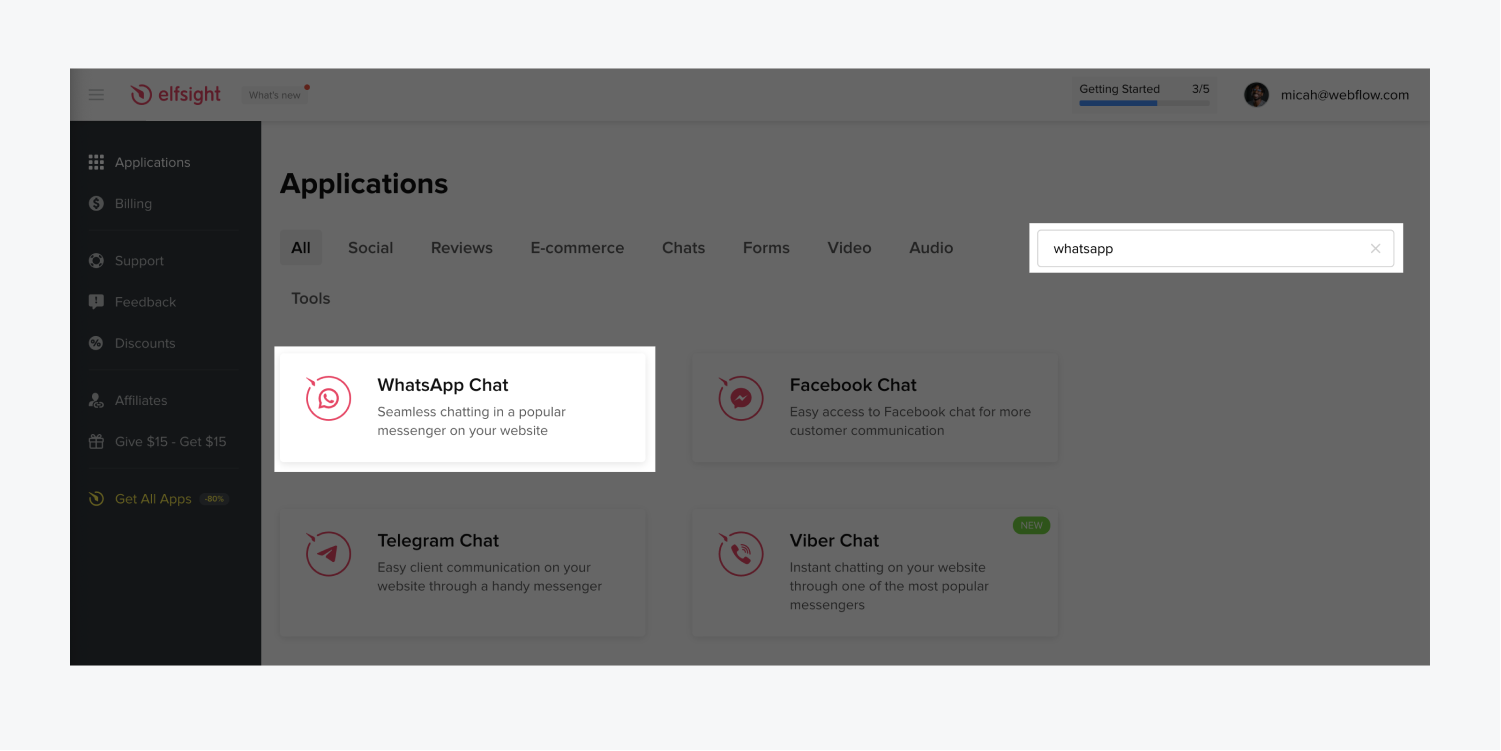Click the -80% discount badge
This screenshot has height=751, width=1501.
(214, 499)
